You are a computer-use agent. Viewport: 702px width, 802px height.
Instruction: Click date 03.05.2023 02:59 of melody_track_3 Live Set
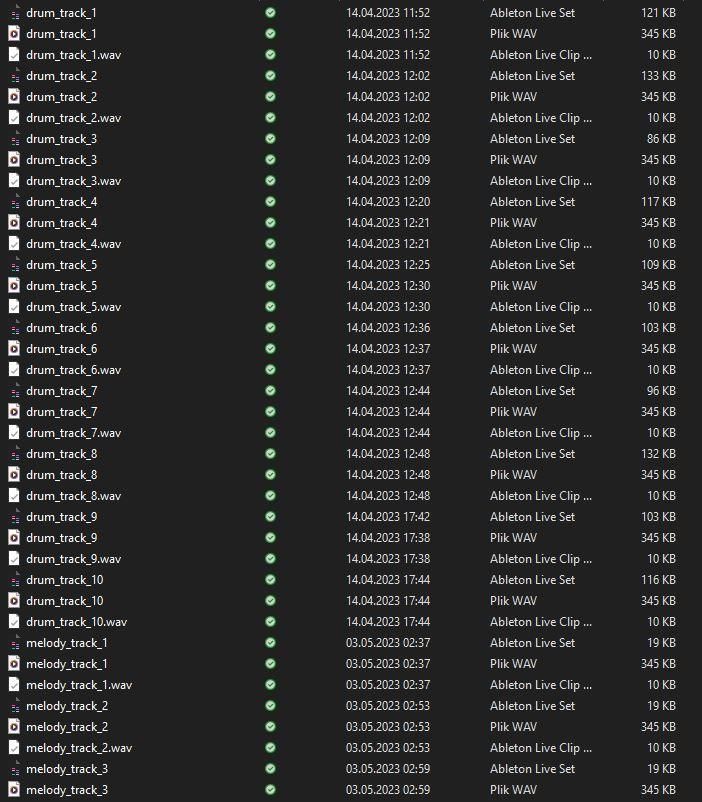[388, 768]
